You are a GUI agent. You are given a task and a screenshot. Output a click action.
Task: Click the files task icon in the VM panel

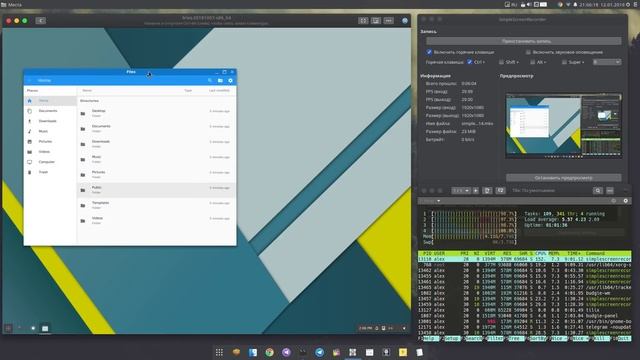[x=45, y=328]
